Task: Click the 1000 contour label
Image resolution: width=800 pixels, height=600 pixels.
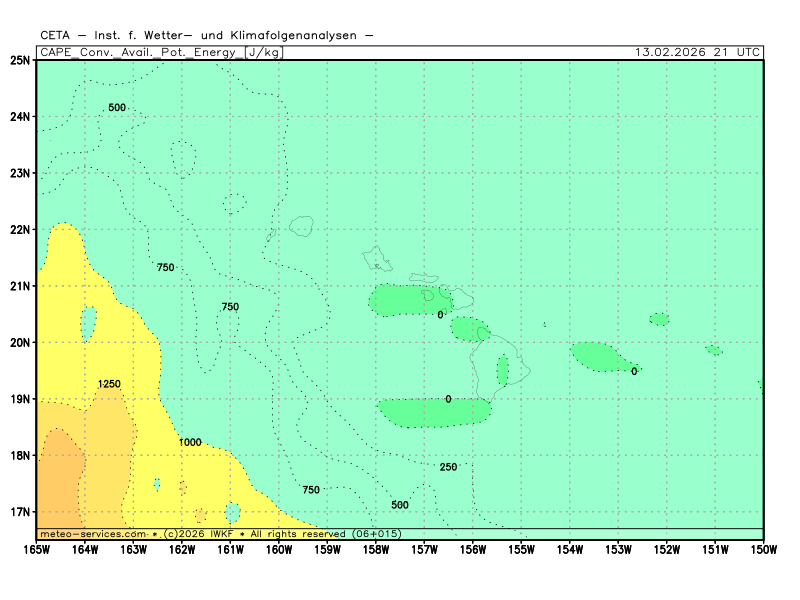Action: click(x=190, y=442)
